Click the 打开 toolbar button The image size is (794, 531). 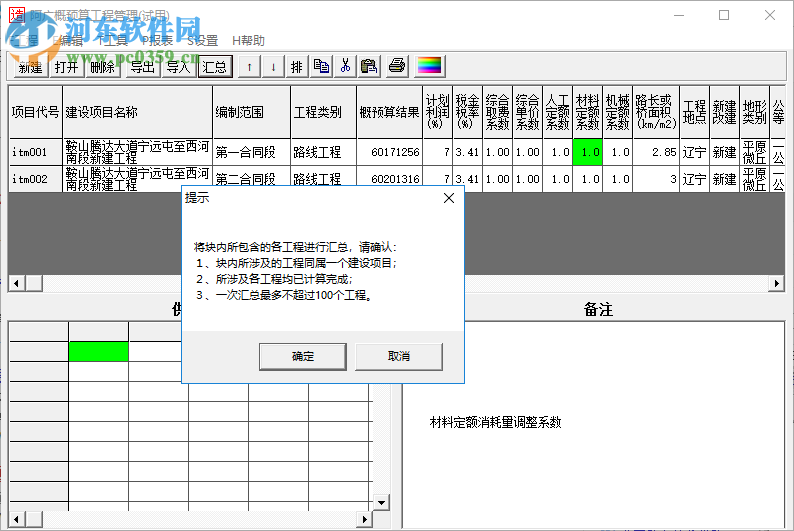coord(67,66)
